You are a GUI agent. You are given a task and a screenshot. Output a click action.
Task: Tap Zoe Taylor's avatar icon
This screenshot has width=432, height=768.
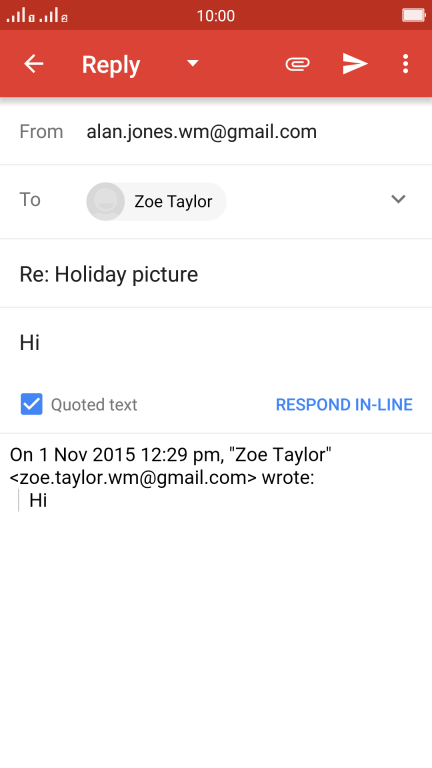tap(105, 201)
